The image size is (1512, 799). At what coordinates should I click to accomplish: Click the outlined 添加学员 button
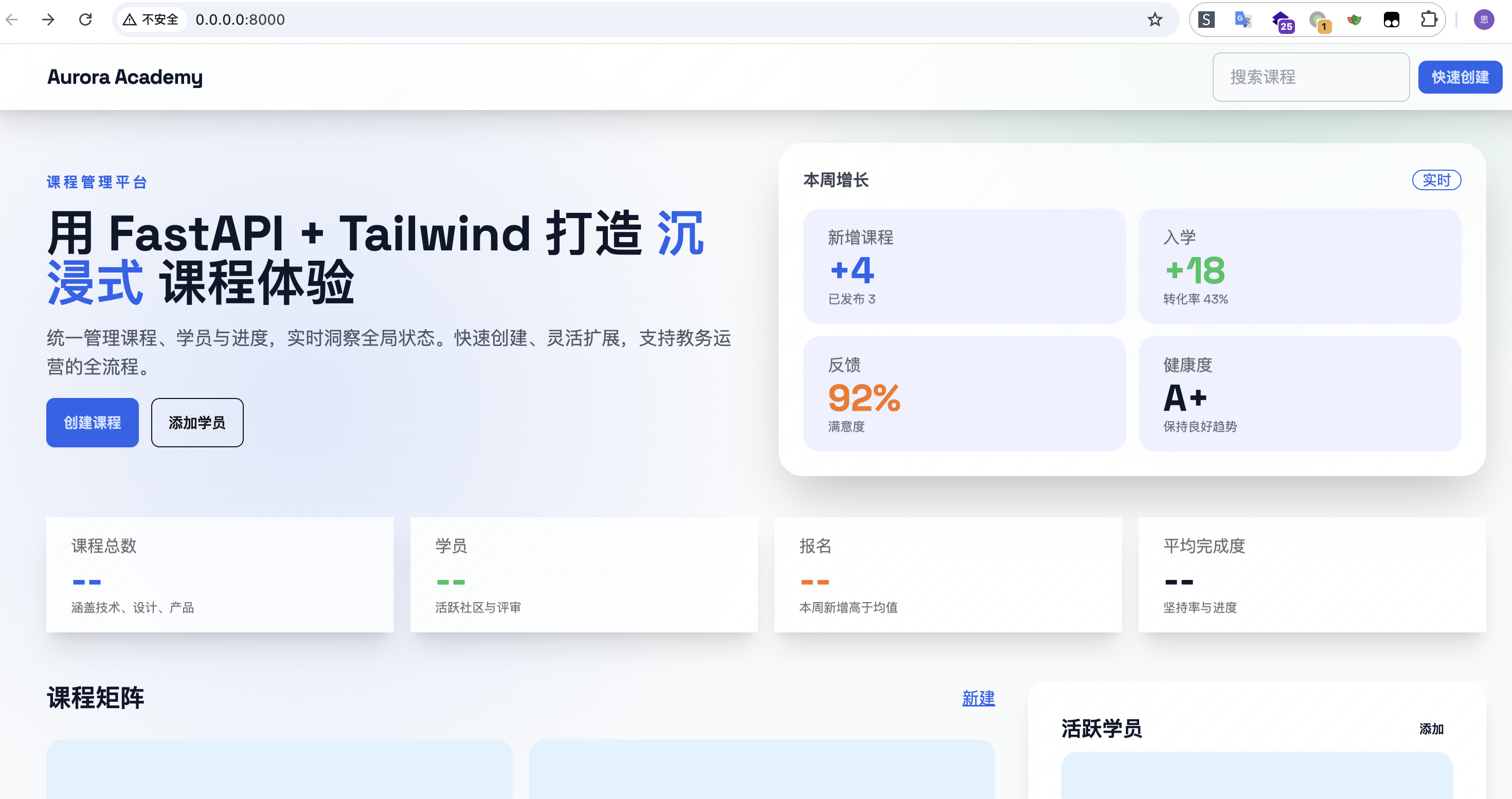tap(197, 422)
